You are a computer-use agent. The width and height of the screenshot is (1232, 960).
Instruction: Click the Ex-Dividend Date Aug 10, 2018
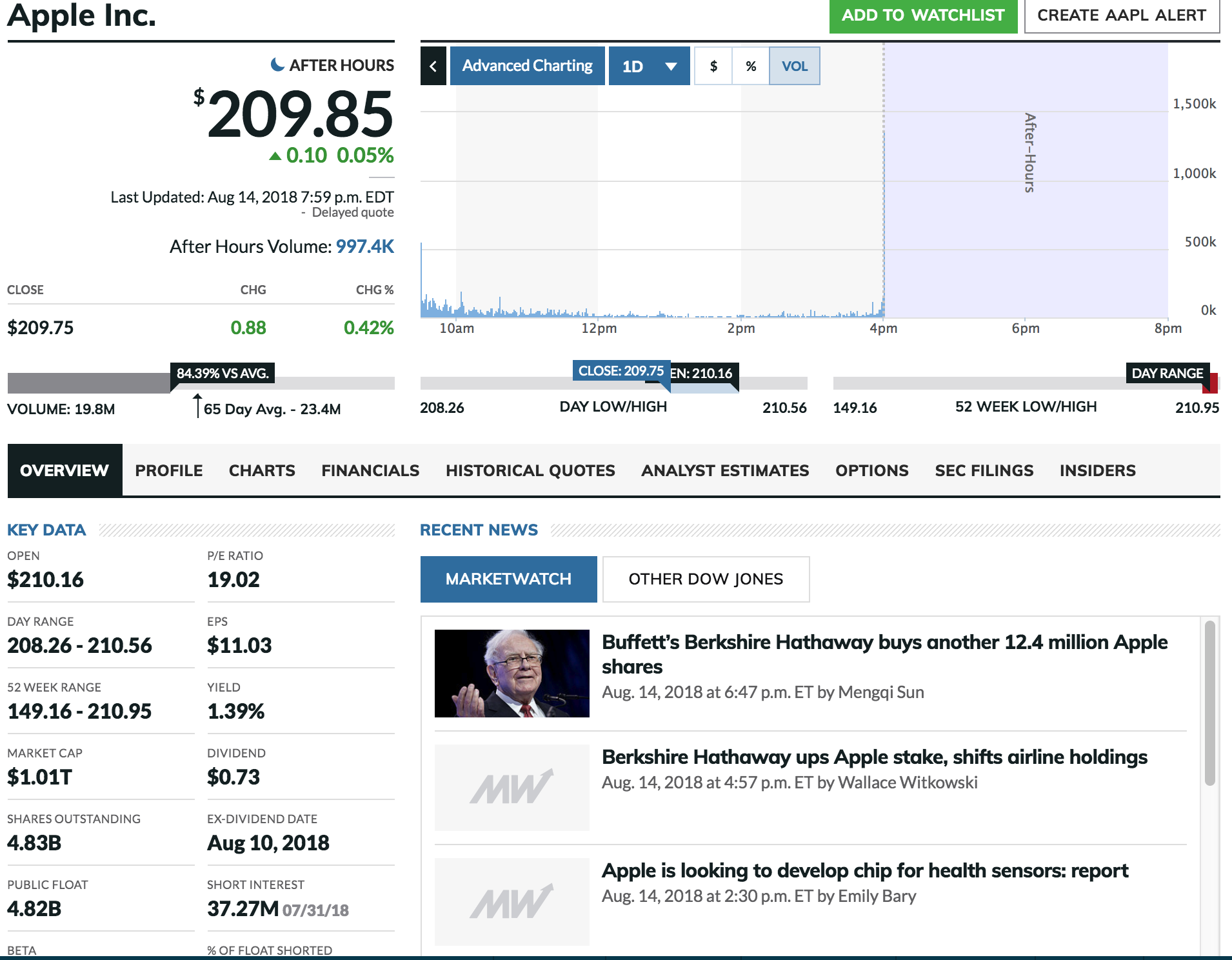268,843
